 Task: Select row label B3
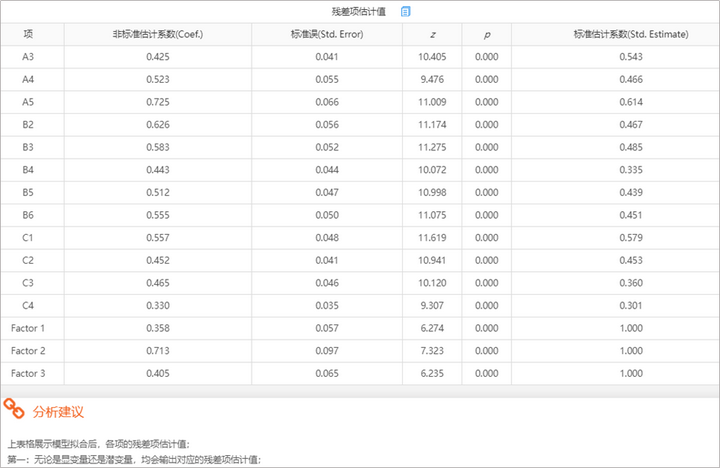28,147
